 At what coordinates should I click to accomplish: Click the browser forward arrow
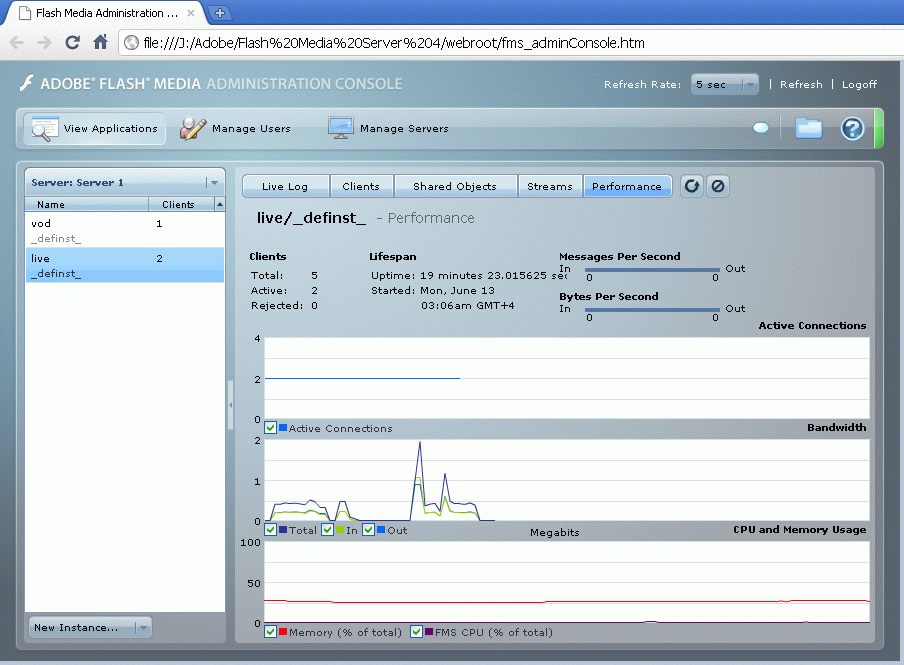[x=44, y=43]
